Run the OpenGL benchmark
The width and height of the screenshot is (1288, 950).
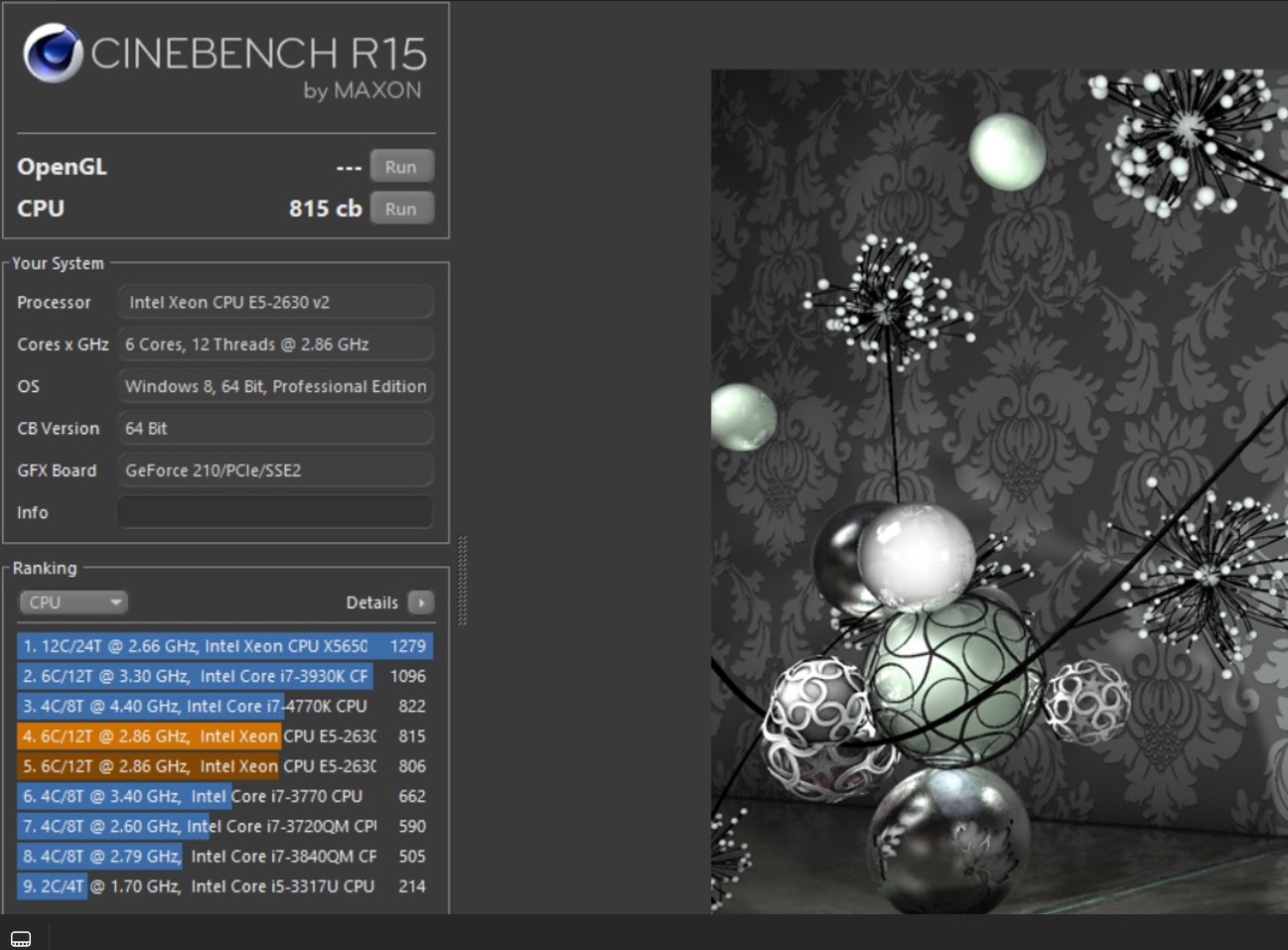[401, 167]
